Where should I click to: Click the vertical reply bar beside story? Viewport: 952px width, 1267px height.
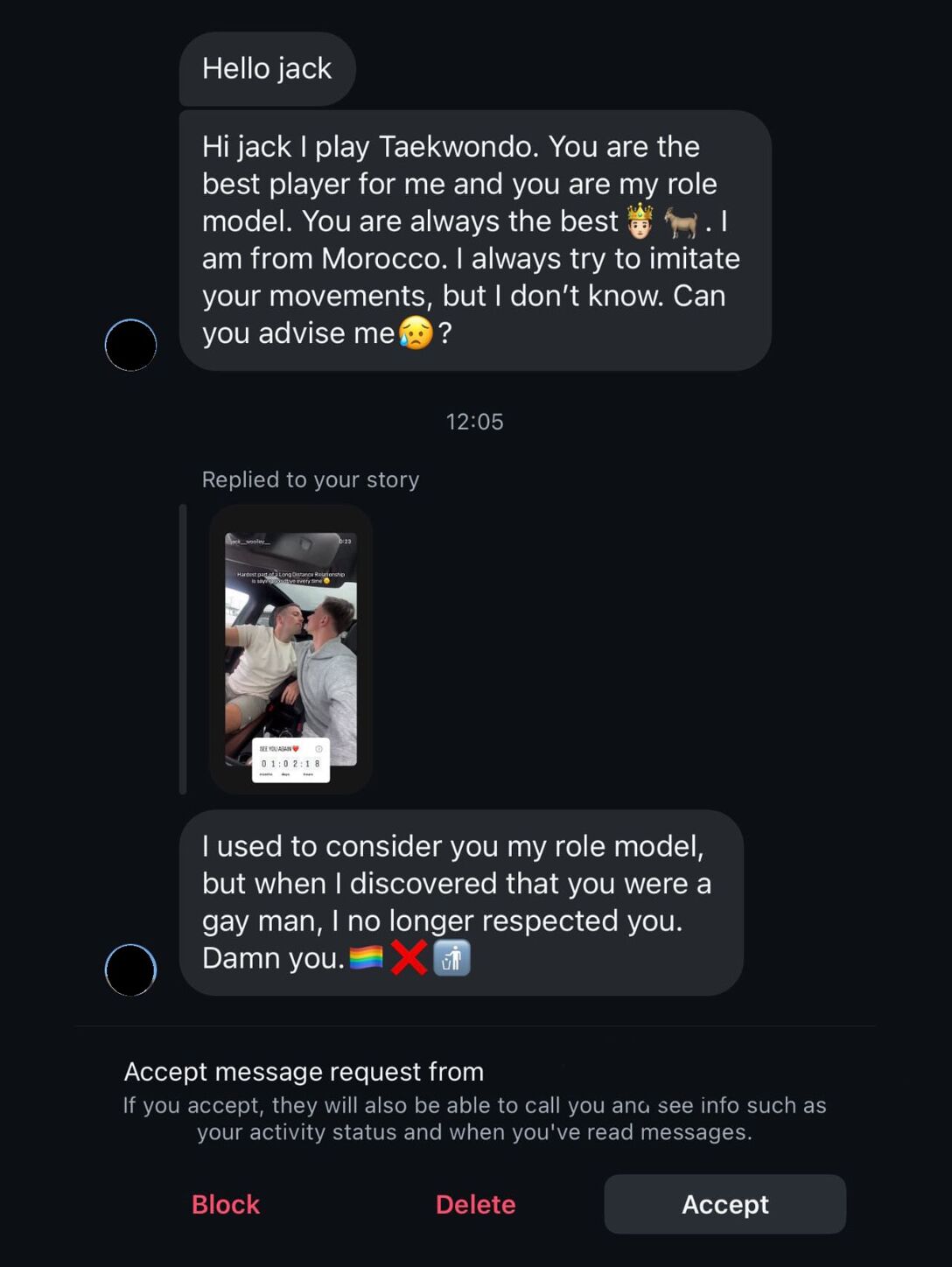[x=183, y=649]
